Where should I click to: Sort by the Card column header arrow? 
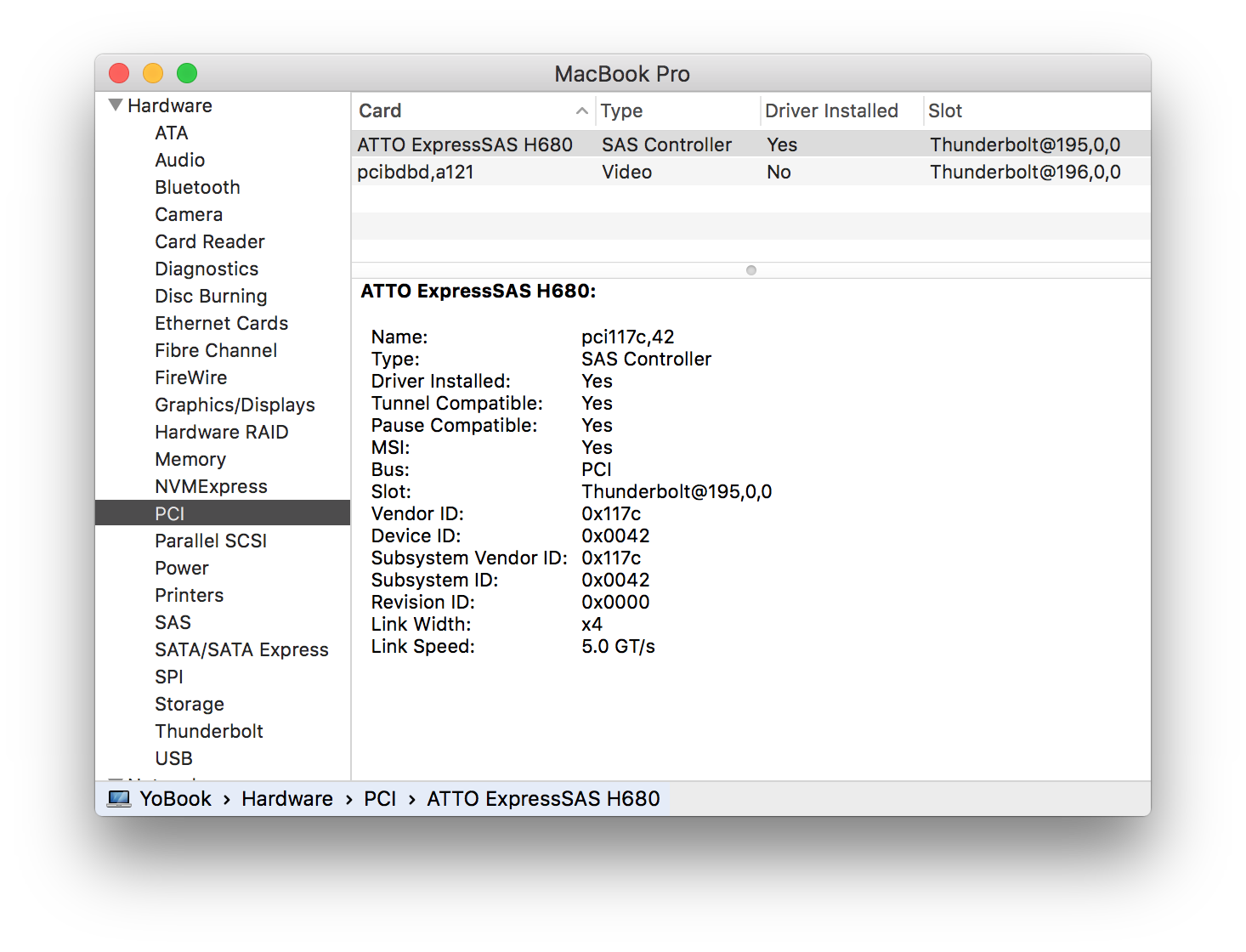582,110
